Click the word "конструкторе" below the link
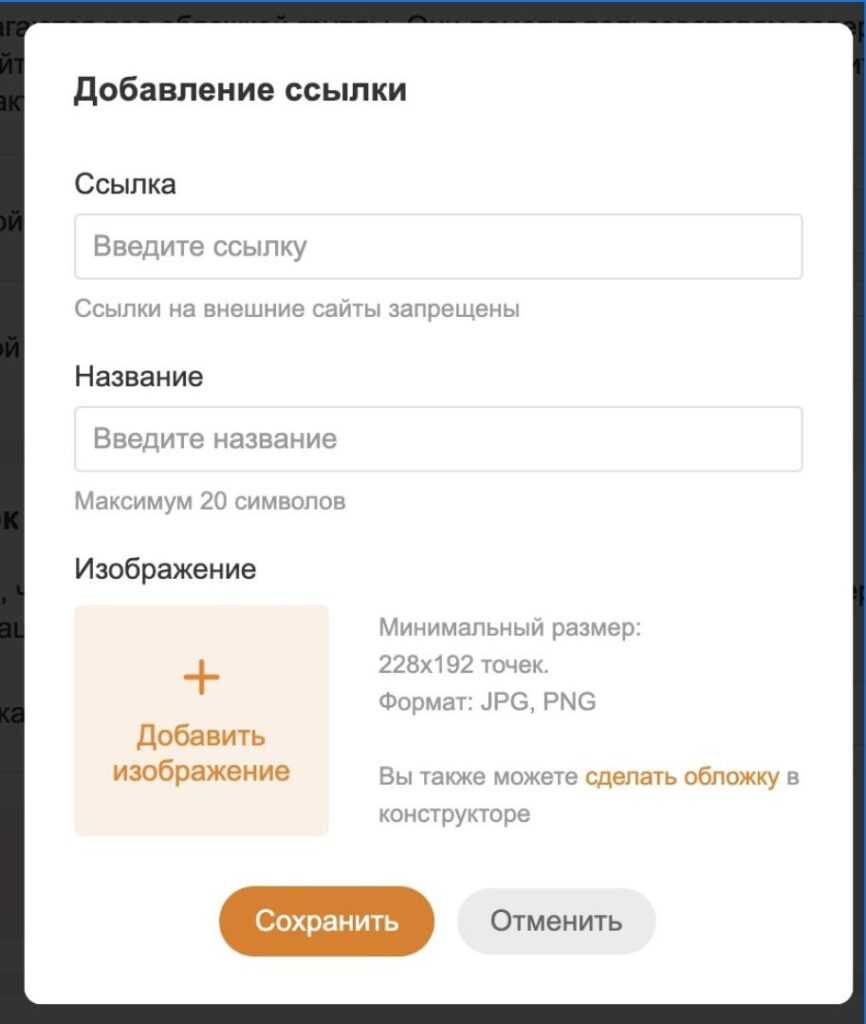The height and width of the screenshot is (1024, 866). click(x=454, y=814)
